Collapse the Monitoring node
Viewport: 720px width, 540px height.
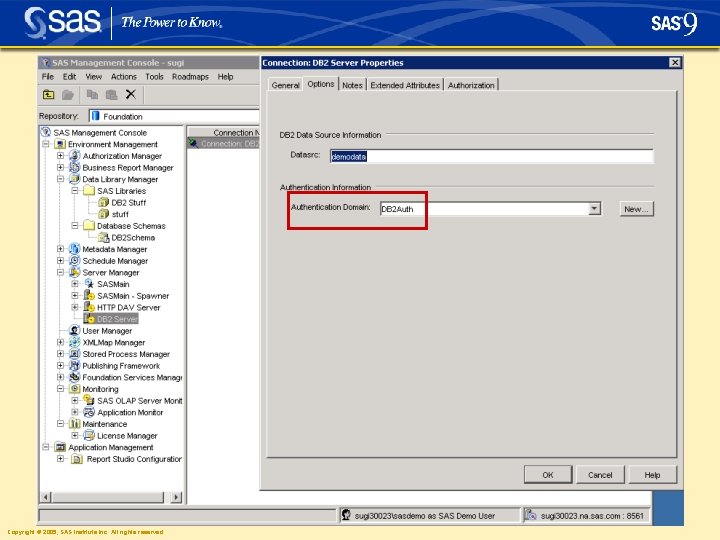click(60, 389)
